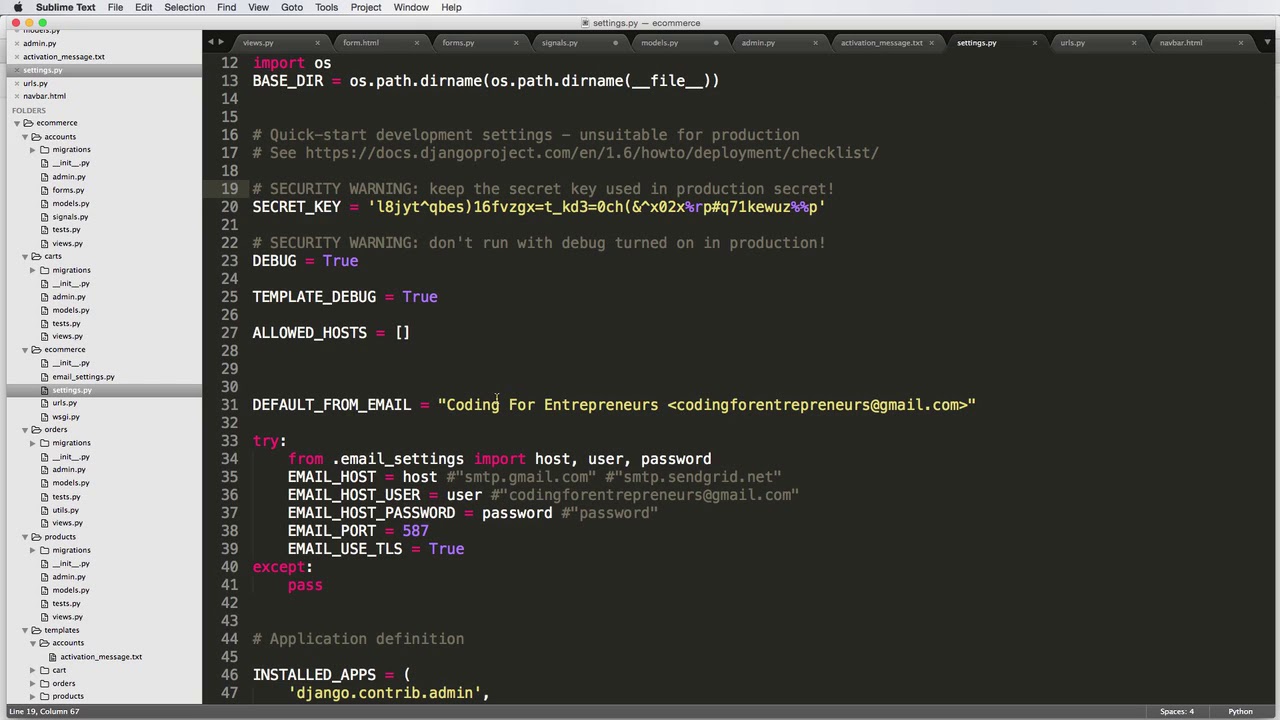Close the settings.py tab

click(x=1034, y=43)
